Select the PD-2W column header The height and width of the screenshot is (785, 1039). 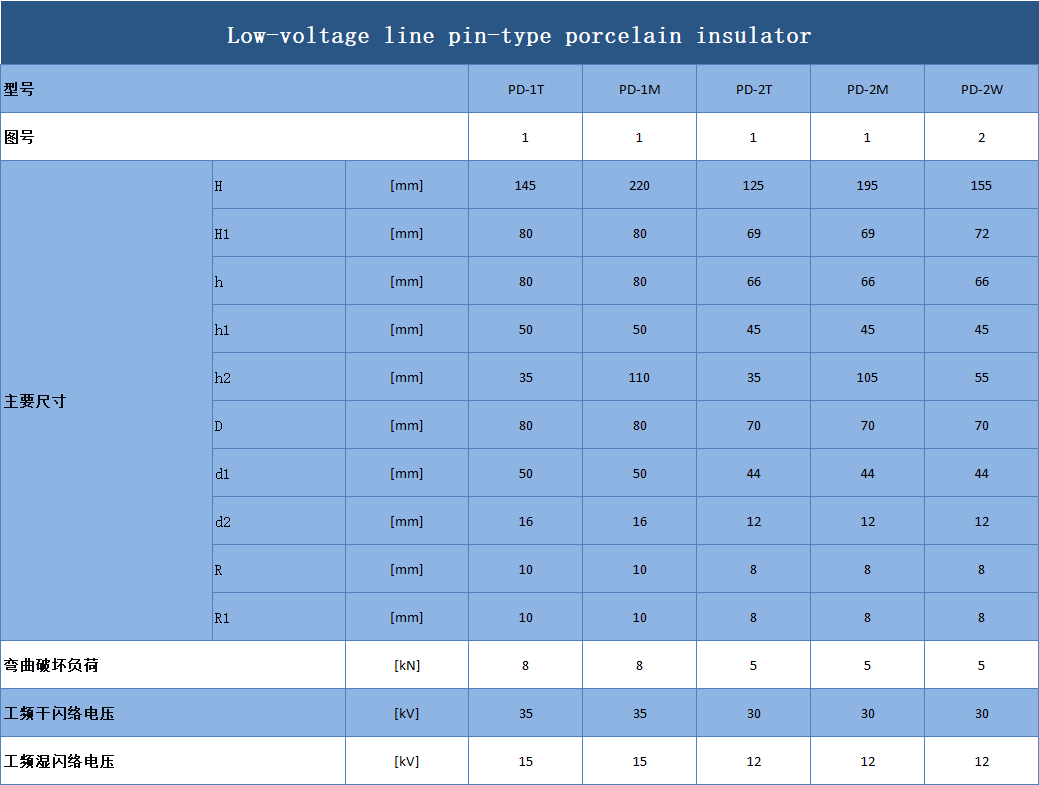(x=981, y=89)
